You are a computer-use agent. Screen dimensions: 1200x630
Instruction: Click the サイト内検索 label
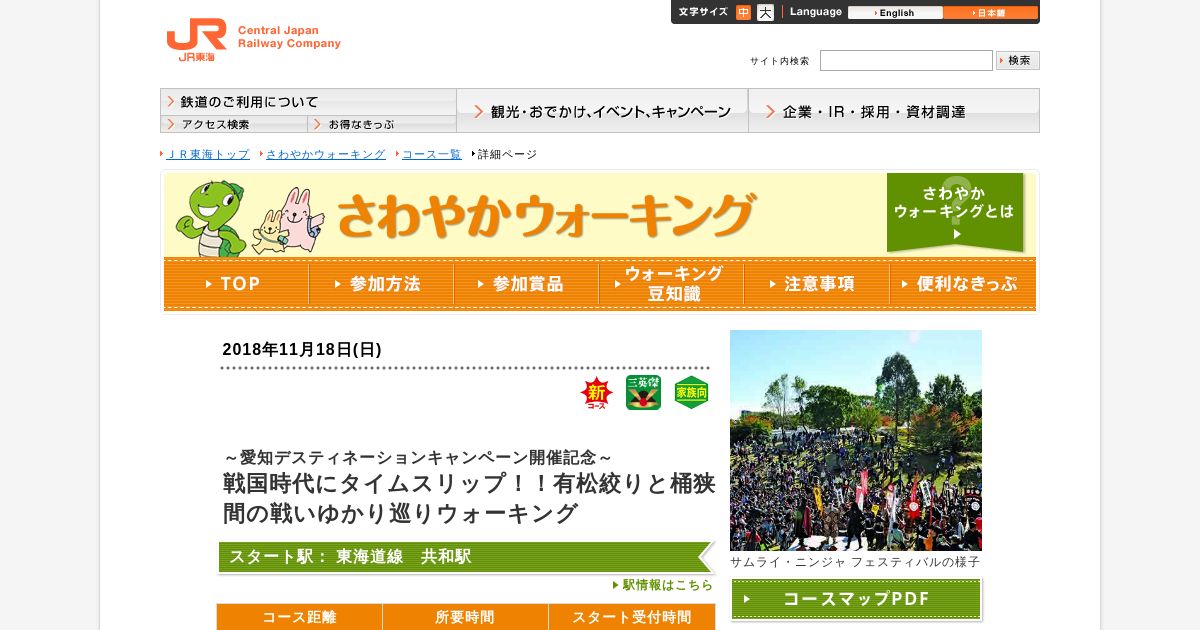tap(780, 61)
